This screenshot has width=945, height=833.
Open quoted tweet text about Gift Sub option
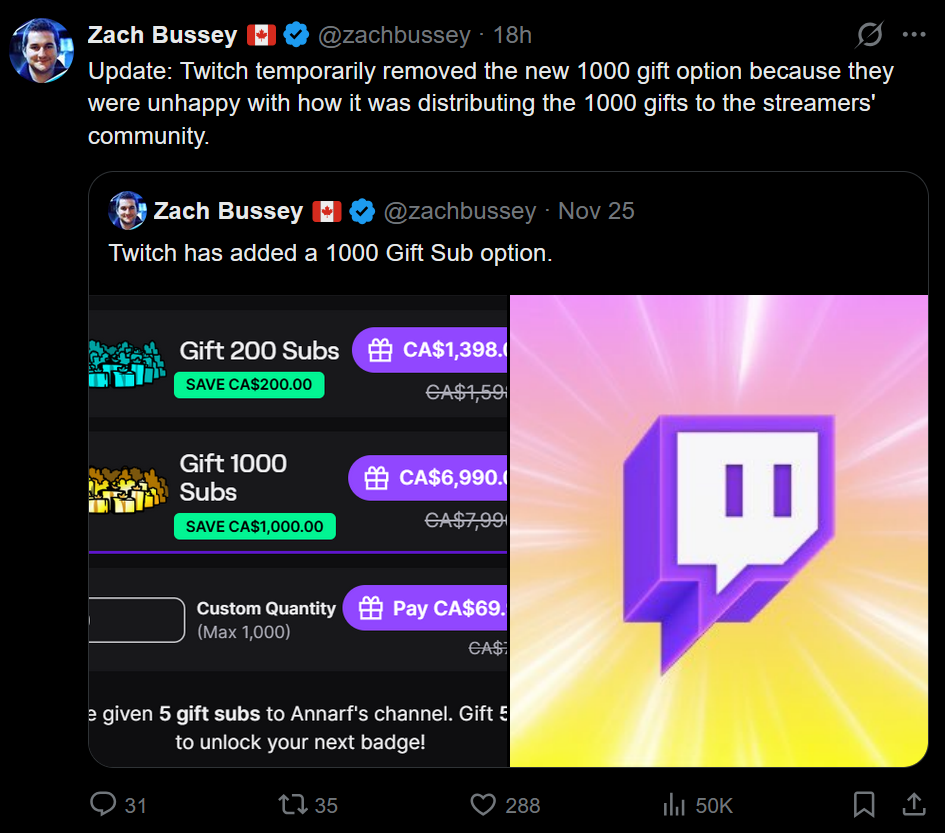point(330,253)
